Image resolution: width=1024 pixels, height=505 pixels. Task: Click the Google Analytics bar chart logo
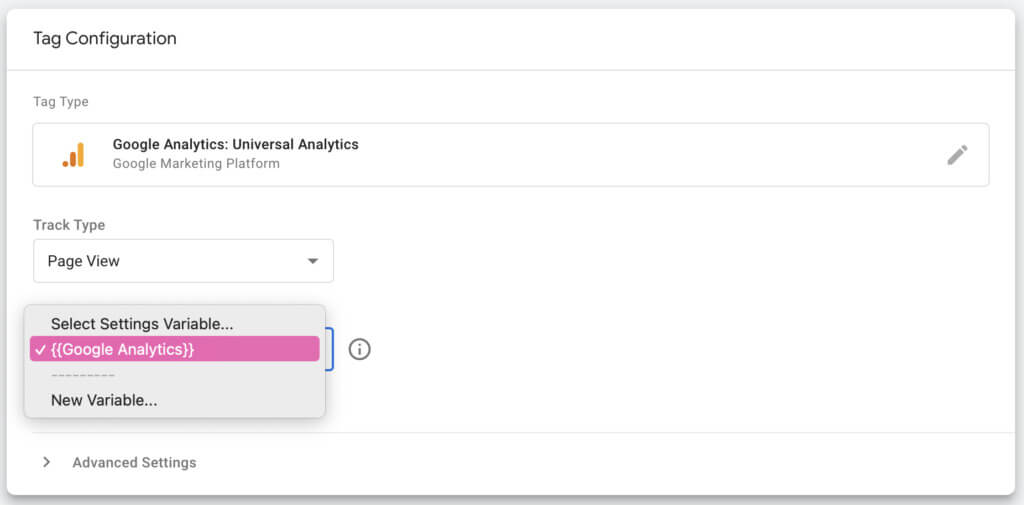pos(73,155)
